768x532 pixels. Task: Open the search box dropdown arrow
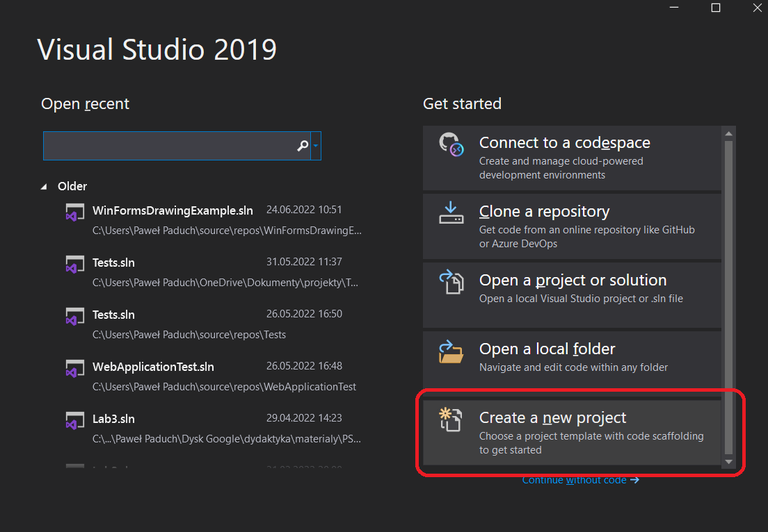(x=316, y=146)
